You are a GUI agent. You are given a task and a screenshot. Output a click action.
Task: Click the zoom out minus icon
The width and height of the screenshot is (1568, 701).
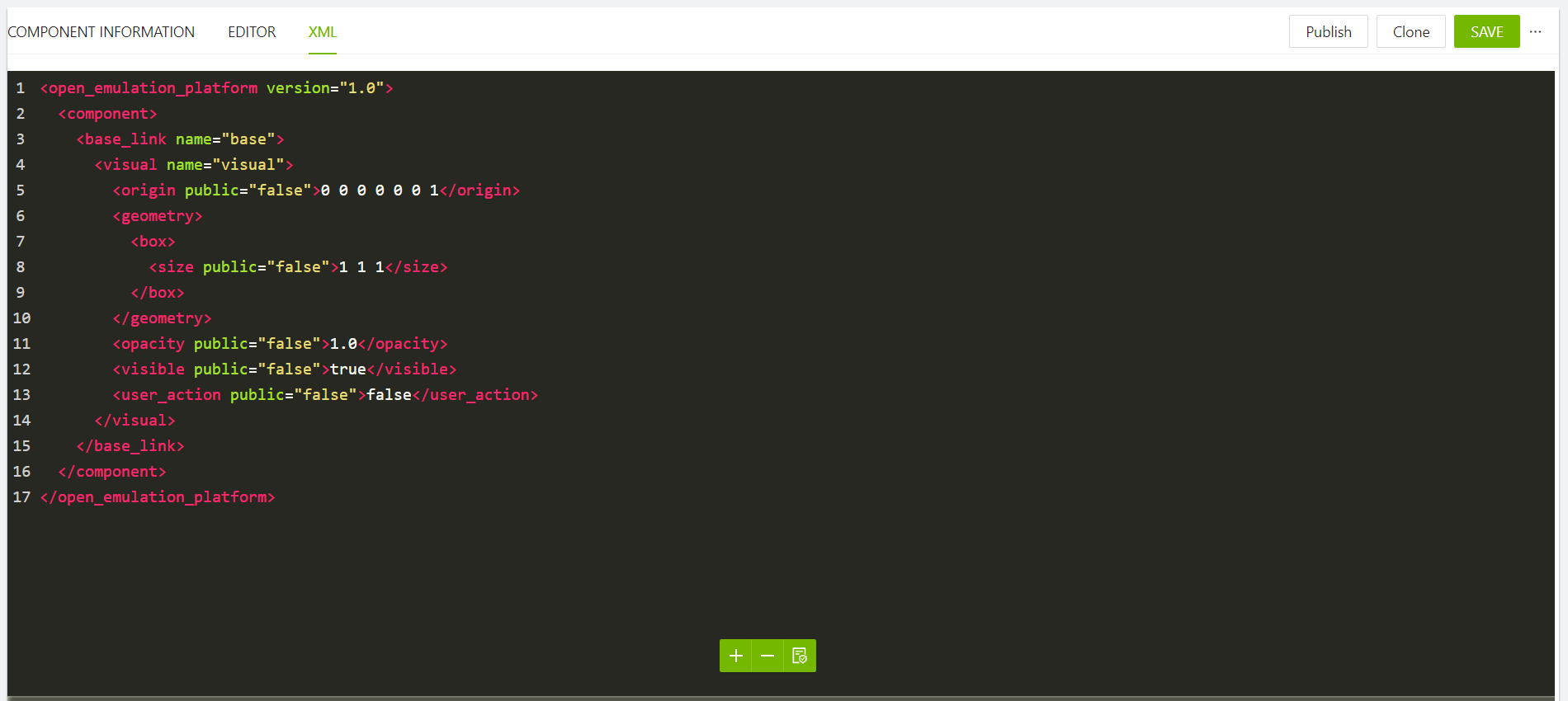tap(767, 656)
